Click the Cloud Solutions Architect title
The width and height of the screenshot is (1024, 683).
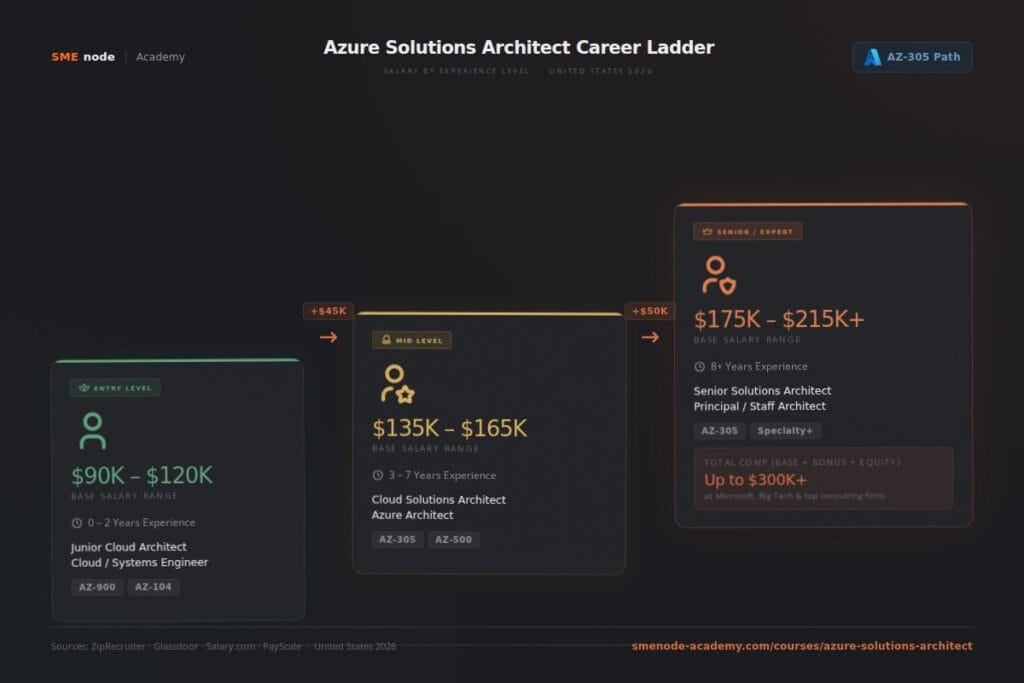click(439, 500)
